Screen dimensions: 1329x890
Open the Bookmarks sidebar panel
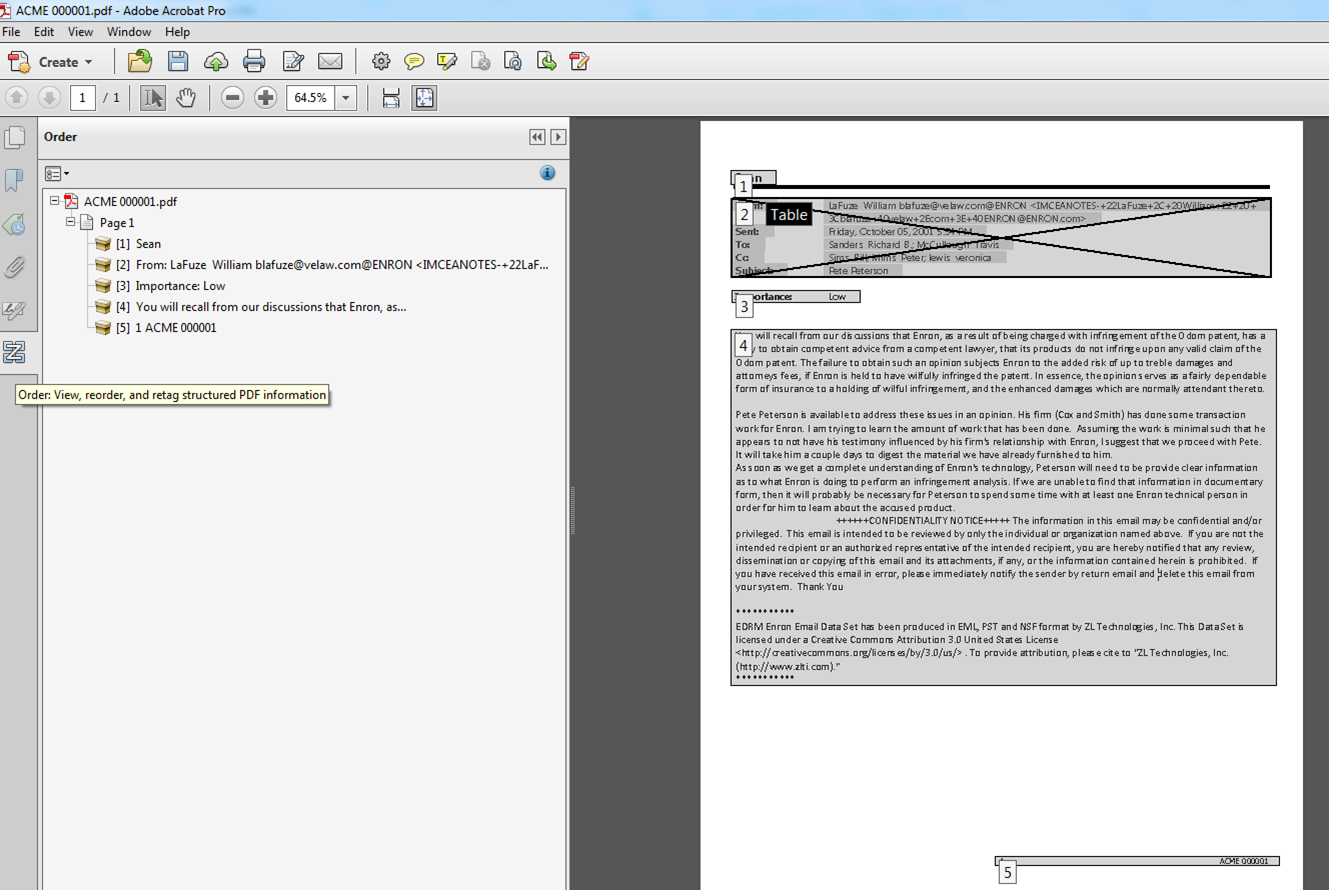(x=14, y=180)
